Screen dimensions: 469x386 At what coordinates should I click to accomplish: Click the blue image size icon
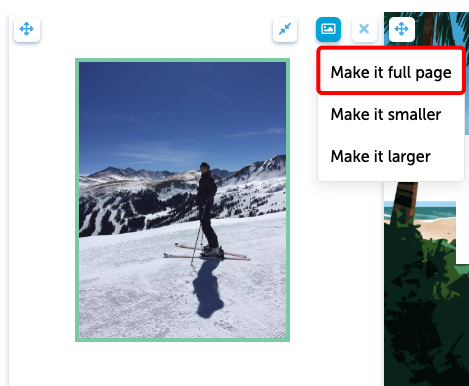tap(328, 29)
